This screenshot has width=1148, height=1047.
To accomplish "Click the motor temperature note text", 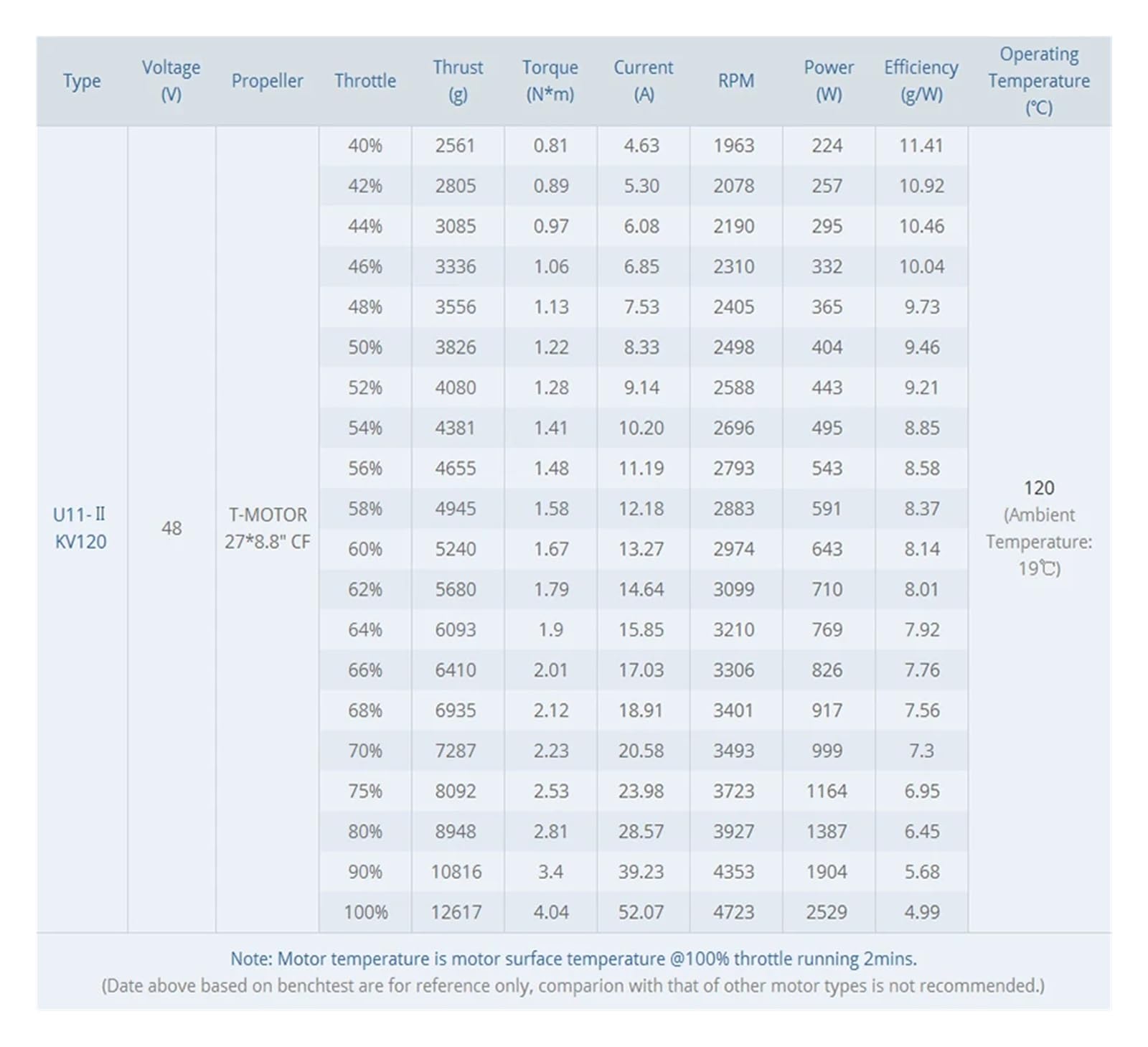I will 573,959.
